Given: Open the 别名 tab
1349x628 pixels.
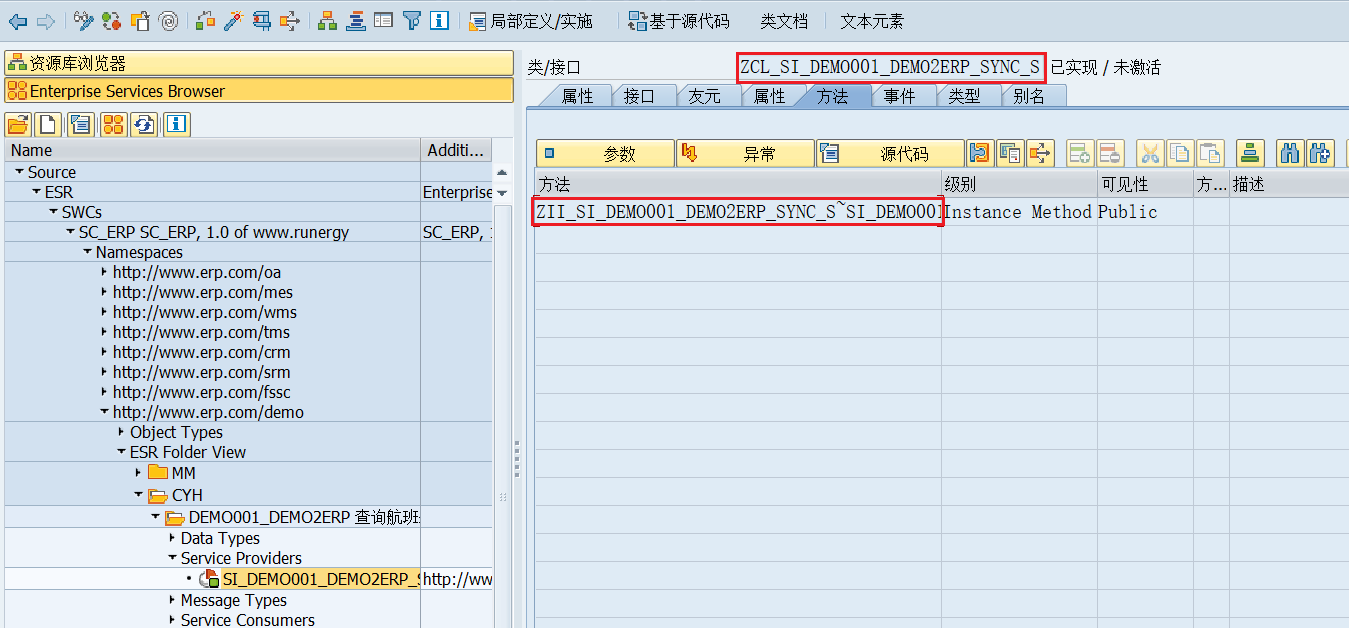Looking at the screenshot, I should click(1029, 96).
